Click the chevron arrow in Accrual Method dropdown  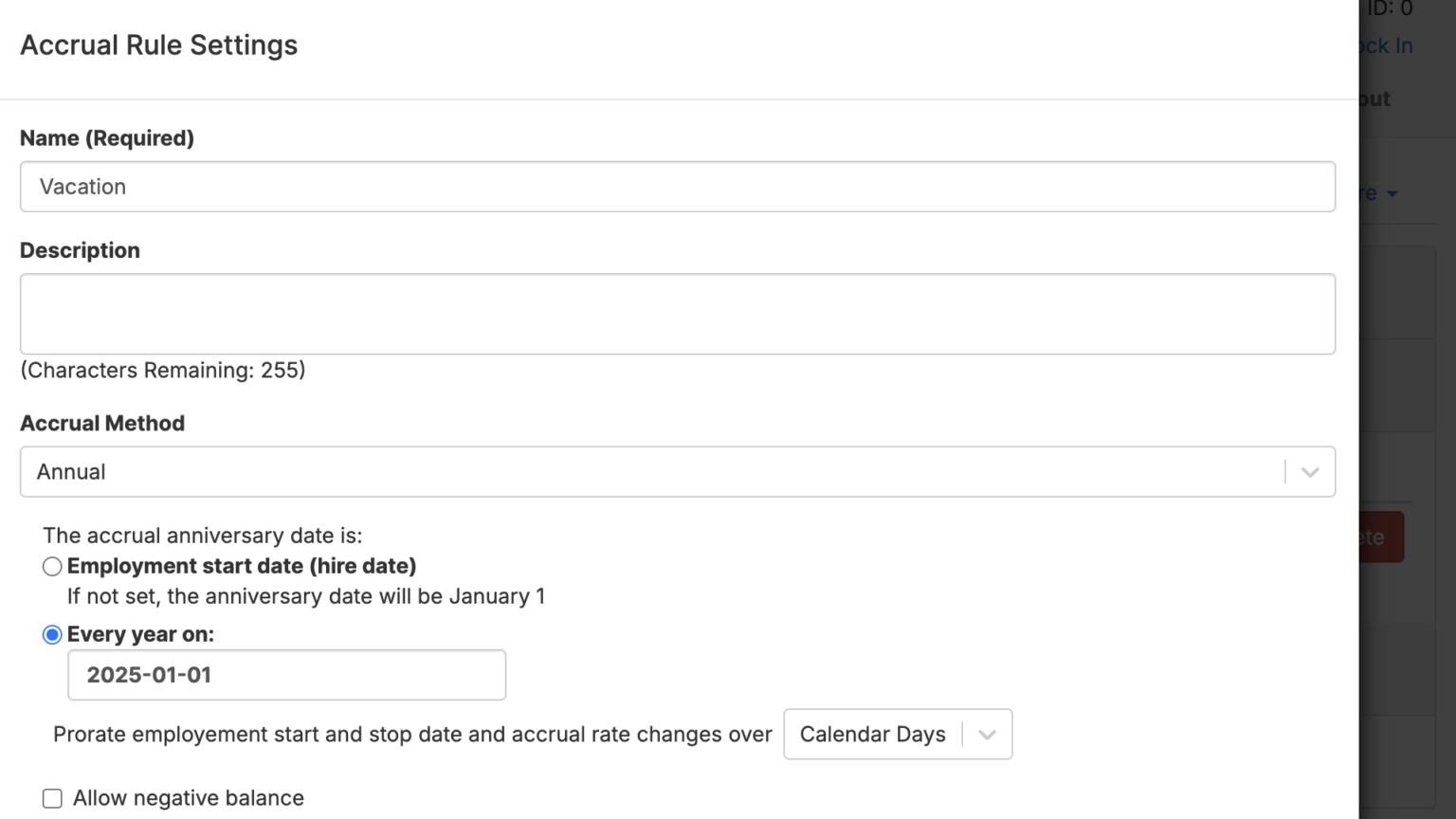[x=1310, y=472]
